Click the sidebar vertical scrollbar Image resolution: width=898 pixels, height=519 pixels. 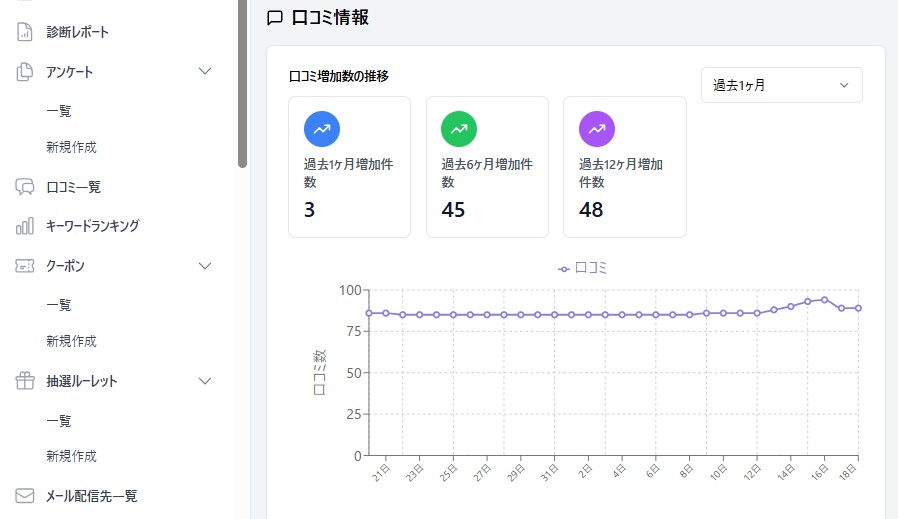pyautogui.click(x=242, y=80)
